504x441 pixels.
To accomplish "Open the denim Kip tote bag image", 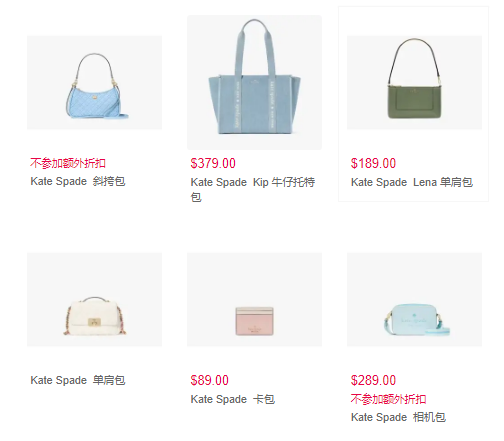I will coord(254,82).
